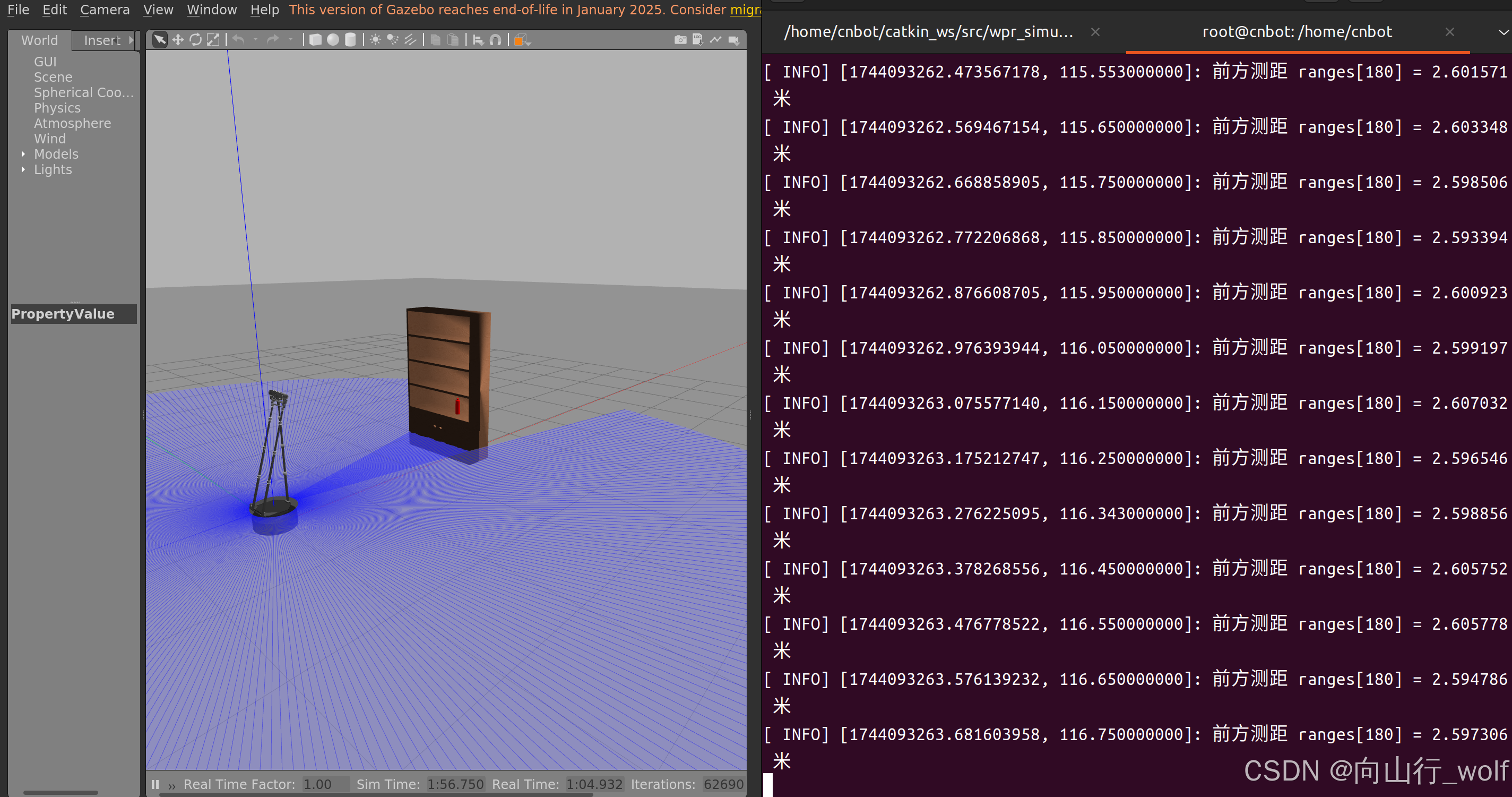This screenshot has height=797, width=1512.
Task: Click the Real Time value 1:04.932
Action: tap(594, 784)
